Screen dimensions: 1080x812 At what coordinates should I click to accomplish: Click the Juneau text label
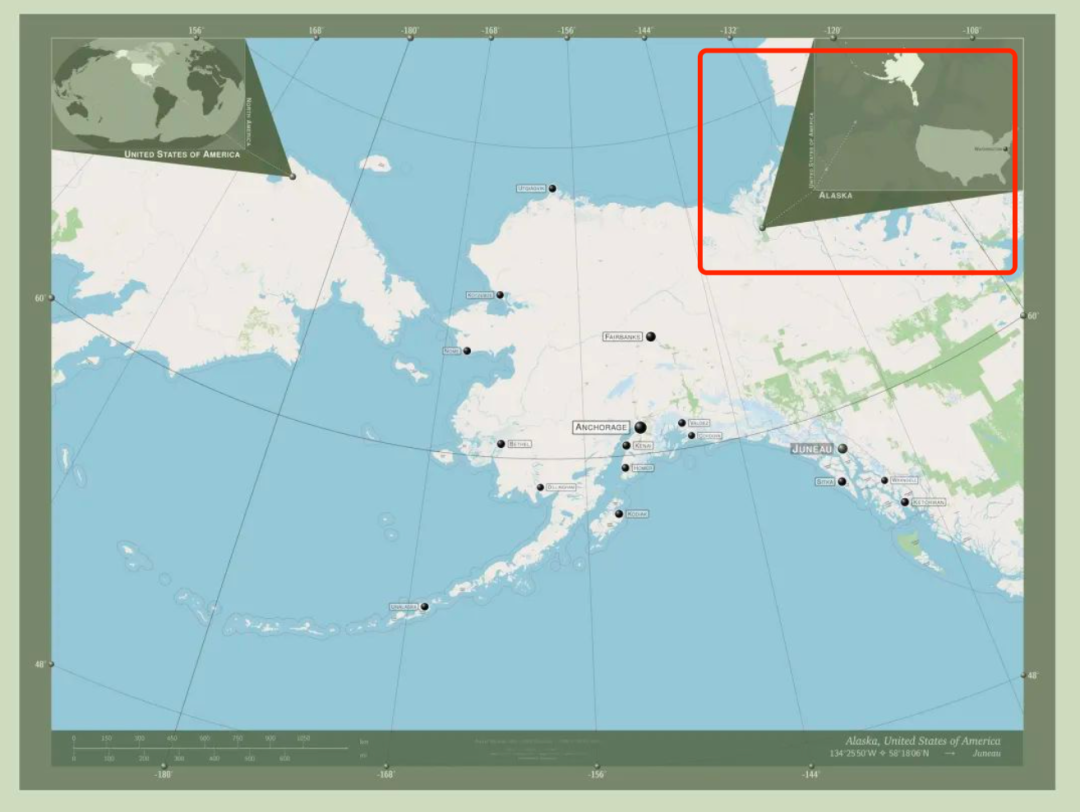click(x=812, y=449)
